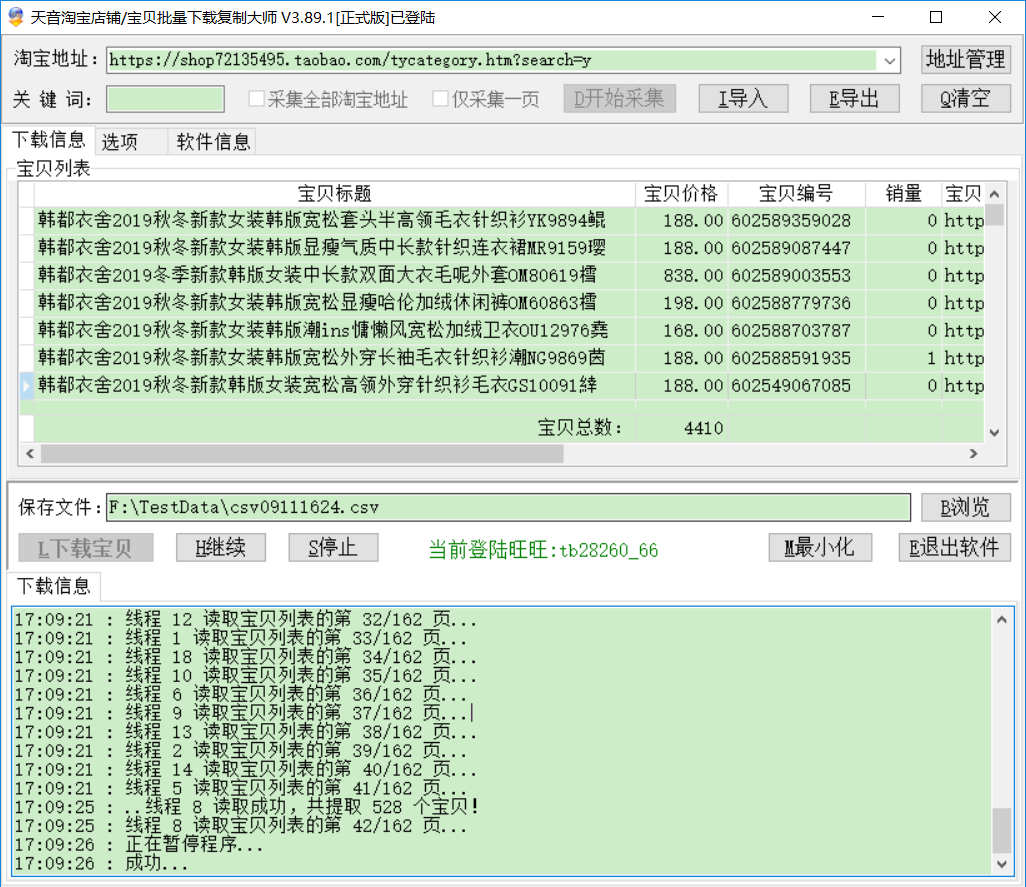Viewport: 1026px width, 887px height.
Task: Click M最小化 minimize button
Action: [820, 548]
